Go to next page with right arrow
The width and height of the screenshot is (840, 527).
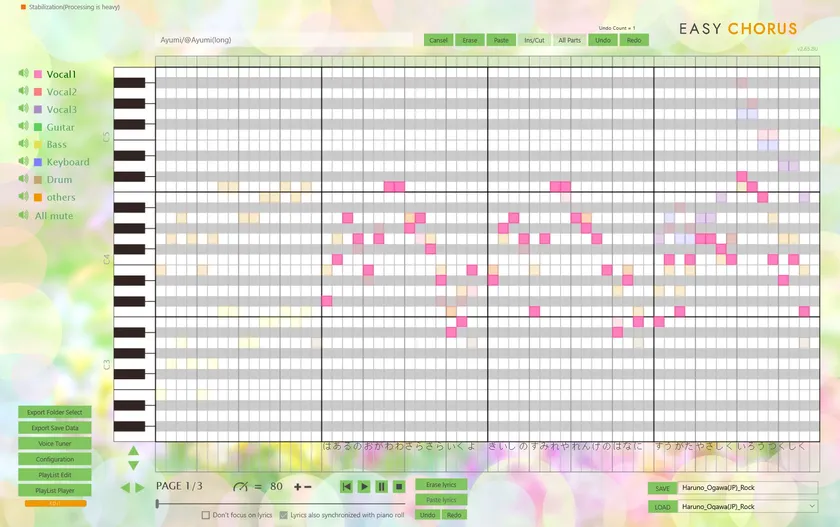[140, 487]
